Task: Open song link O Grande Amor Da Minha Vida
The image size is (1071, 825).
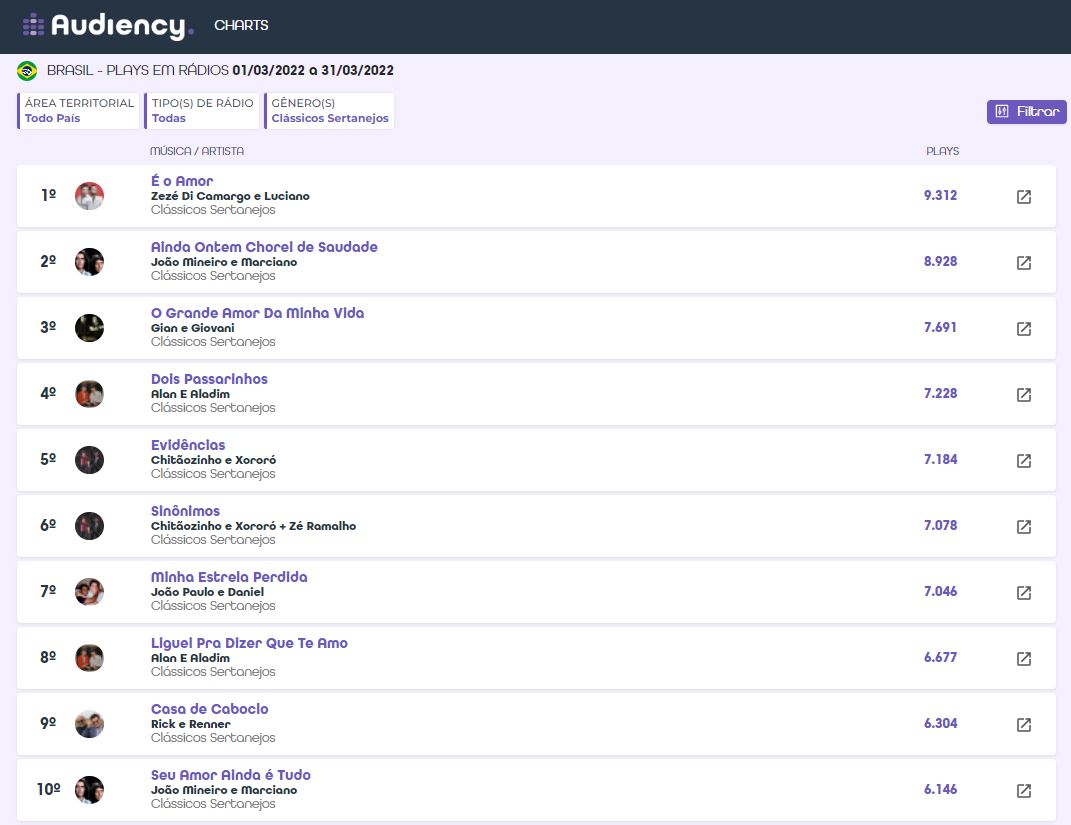Action: click(x=257, y=313)
